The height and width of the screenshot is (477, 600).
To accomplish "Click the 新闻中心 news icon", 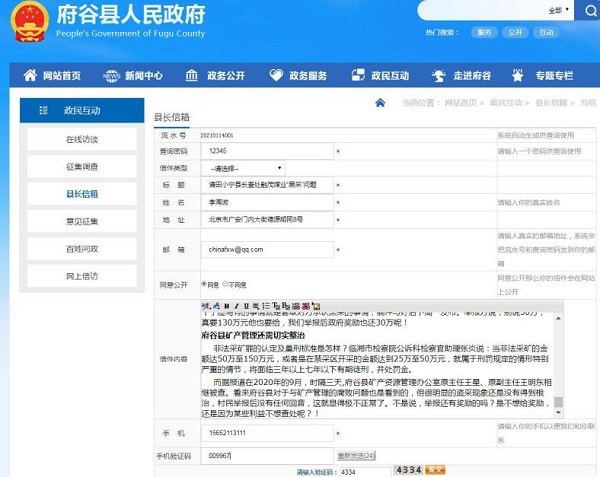I will click(107, 76).
